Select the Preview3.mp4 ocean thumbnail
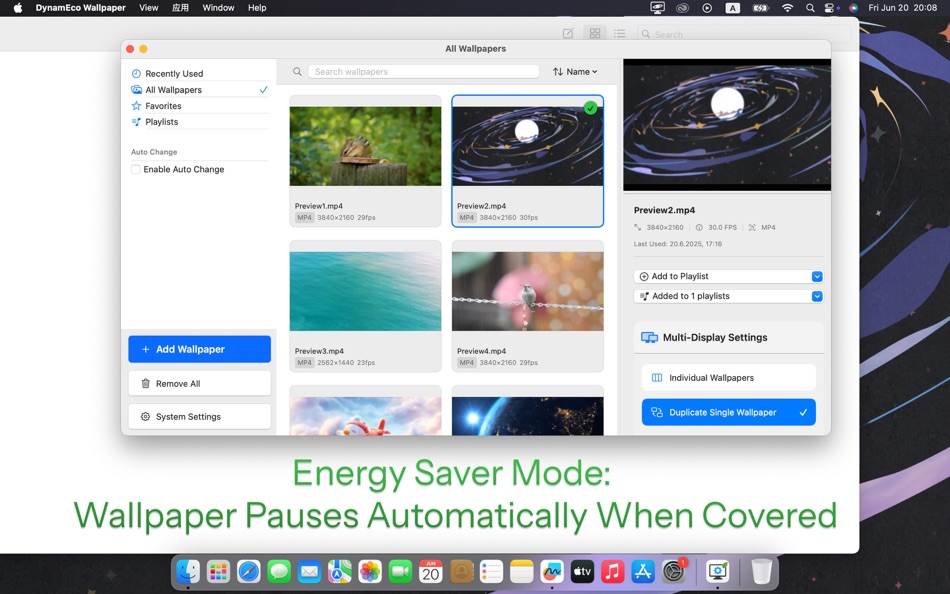 click(365, 291)
